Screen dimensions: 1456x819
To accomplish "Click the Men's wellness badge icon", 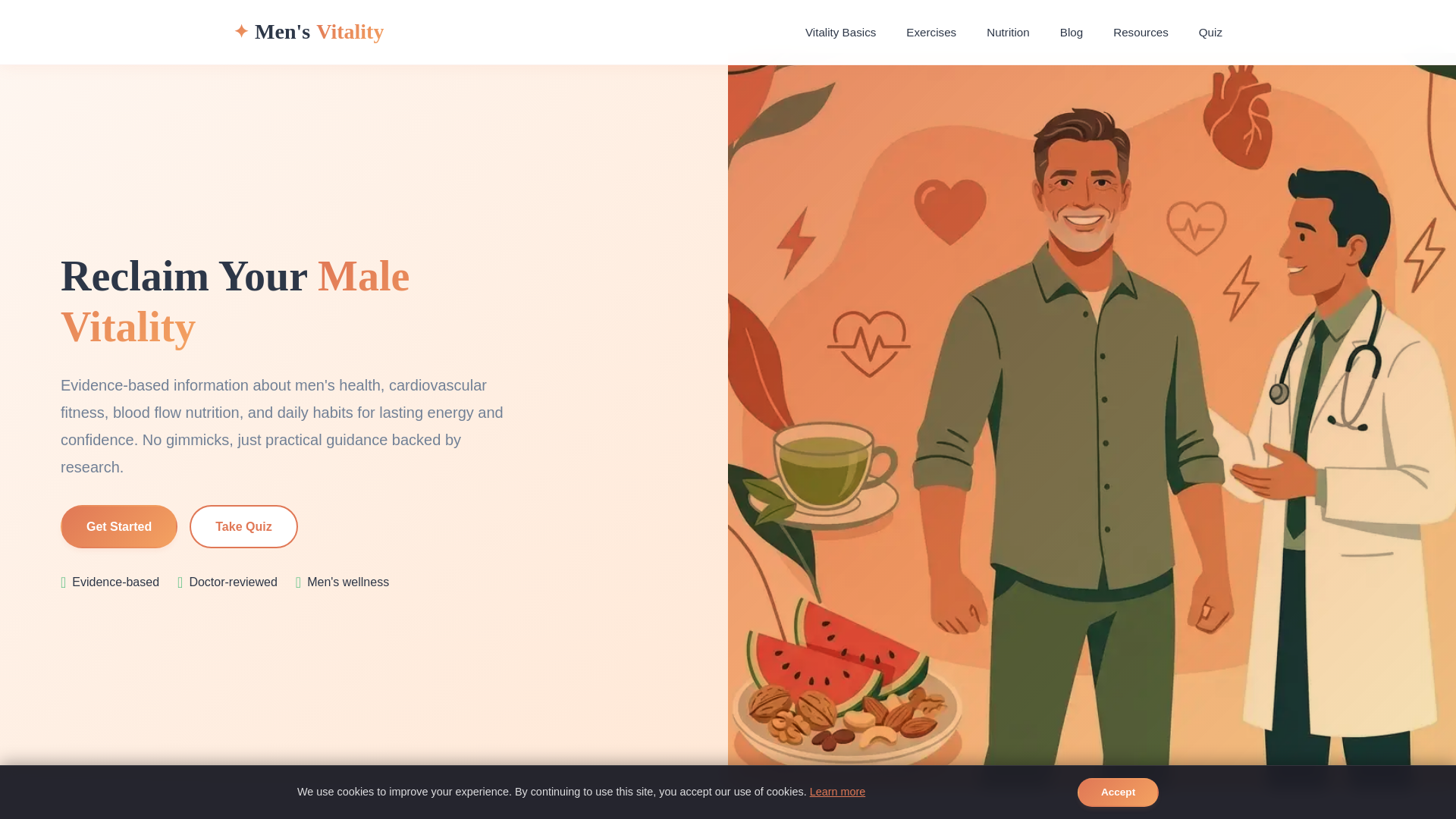I will pos(299,582).
